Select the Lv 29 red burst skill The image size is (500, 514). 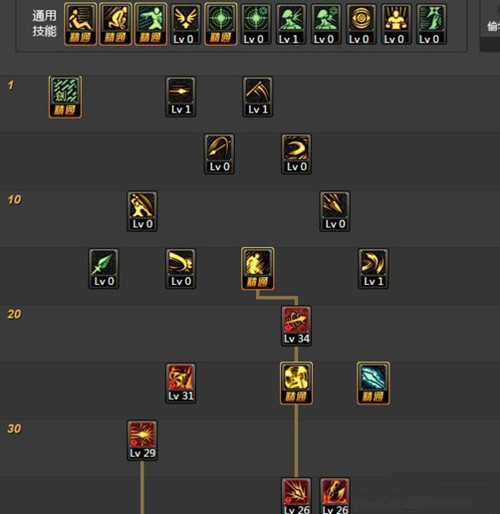[142, 441]
